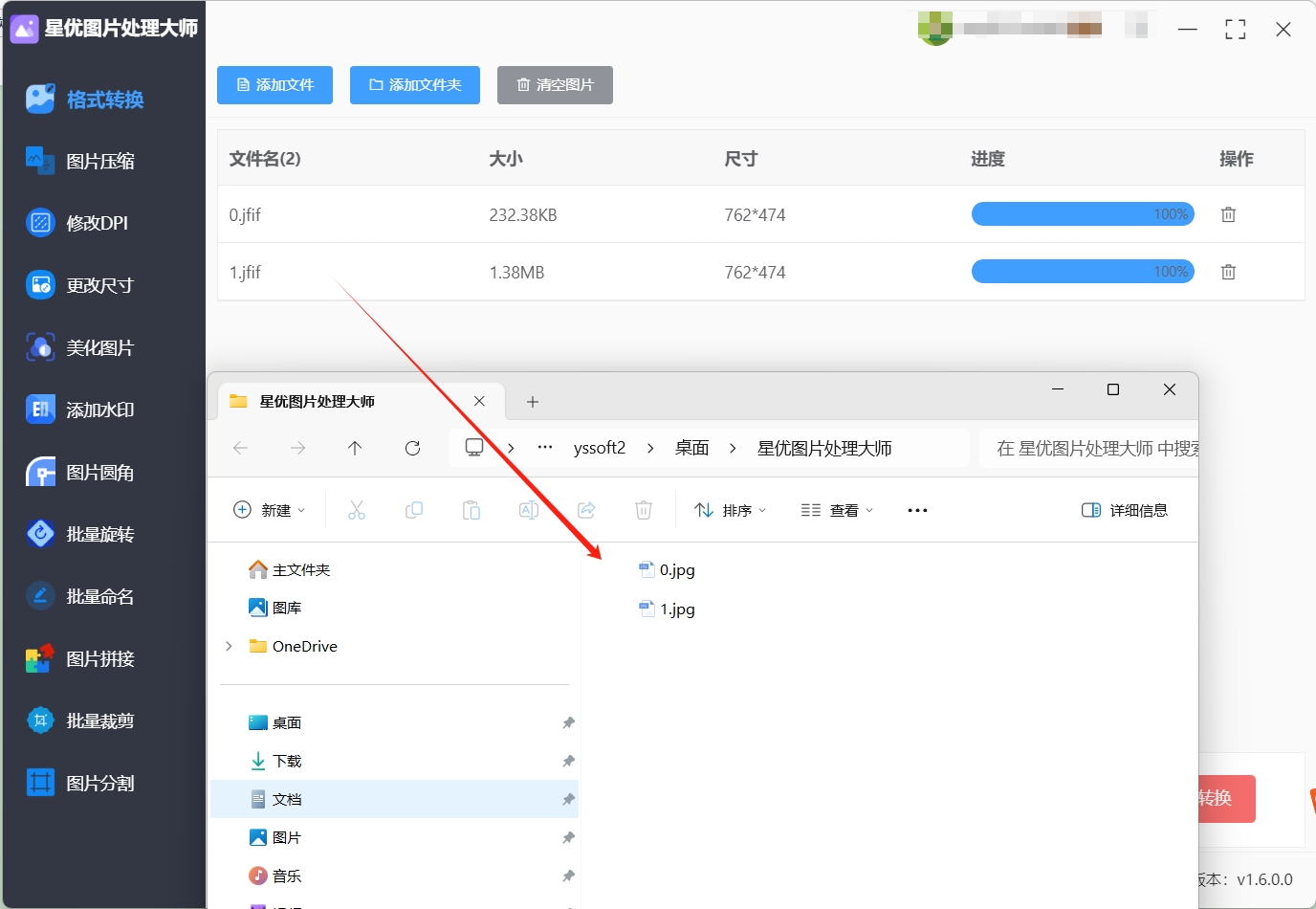Viewport: 1316px width, 909px height.
Task: Click the hidden path ellipsis in the address bar
Action: click(x=545, y=448)
